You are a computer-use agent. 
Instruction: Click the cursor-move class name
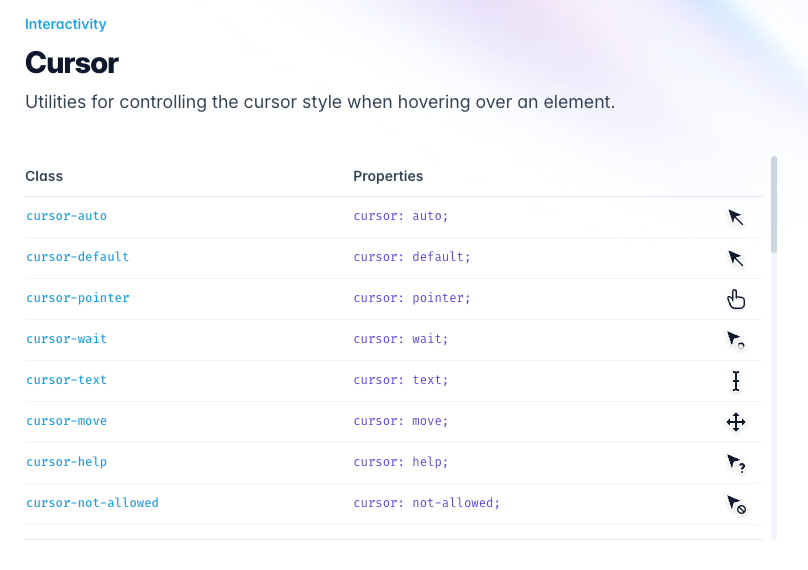point(66,421)
